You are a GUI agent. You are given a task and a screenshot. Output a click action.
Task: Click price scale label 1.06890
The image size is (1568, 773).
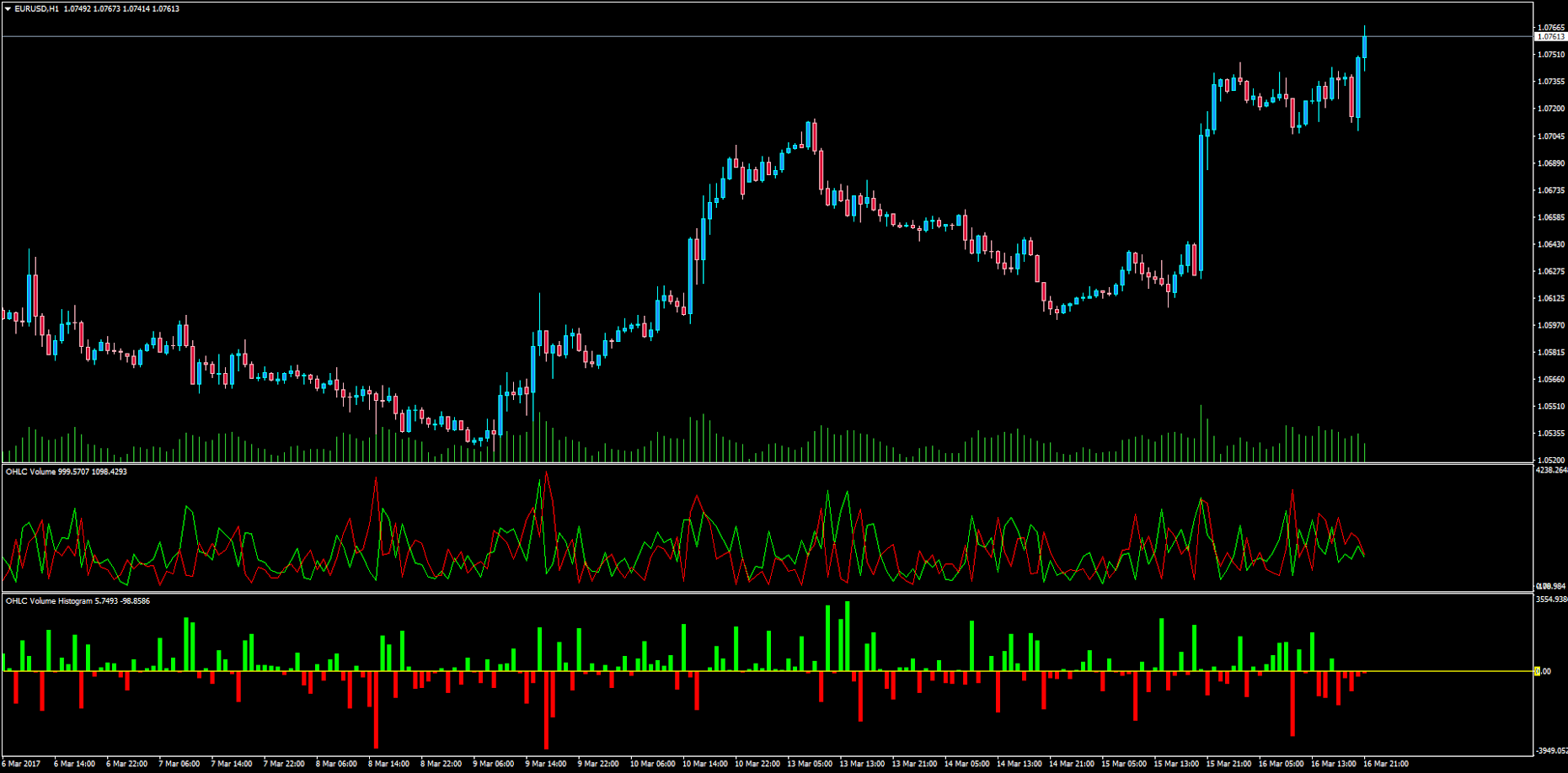[1551, 163]
